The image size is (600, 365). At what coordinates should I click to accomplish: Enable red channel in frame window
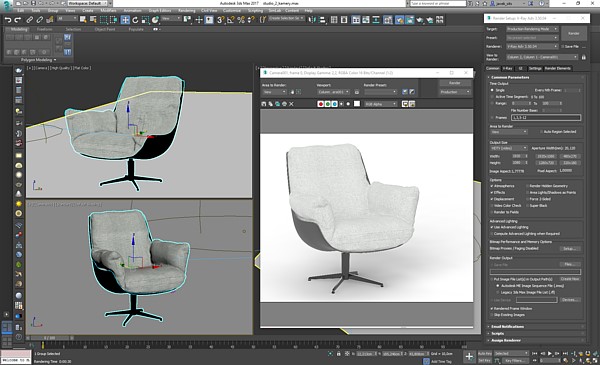321,104
